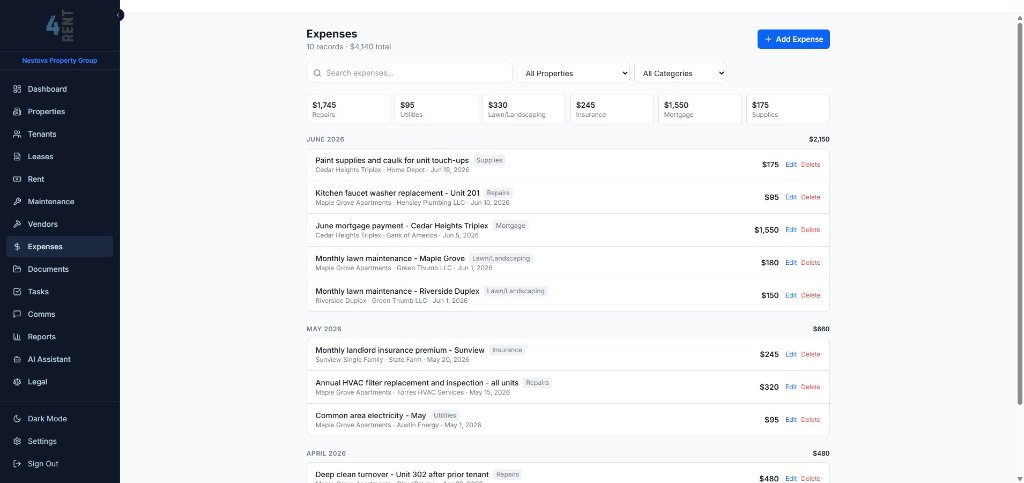Click the Expenses page heading
The height and width of the screenshot is (483, 1024).
click(332, 34)
